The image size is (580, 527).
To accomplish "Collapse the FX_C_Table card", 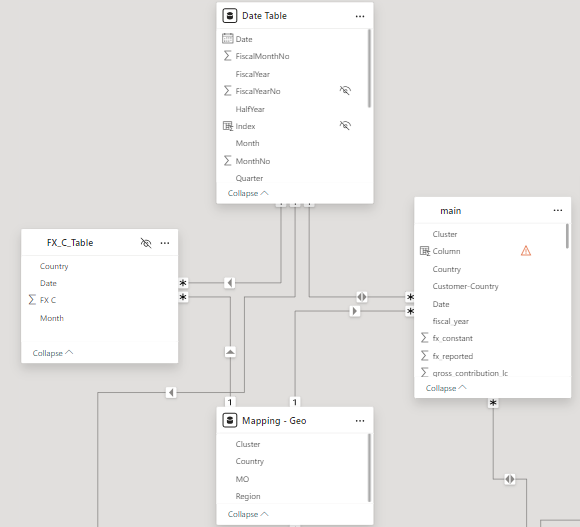I will click(x=53, y=353).
